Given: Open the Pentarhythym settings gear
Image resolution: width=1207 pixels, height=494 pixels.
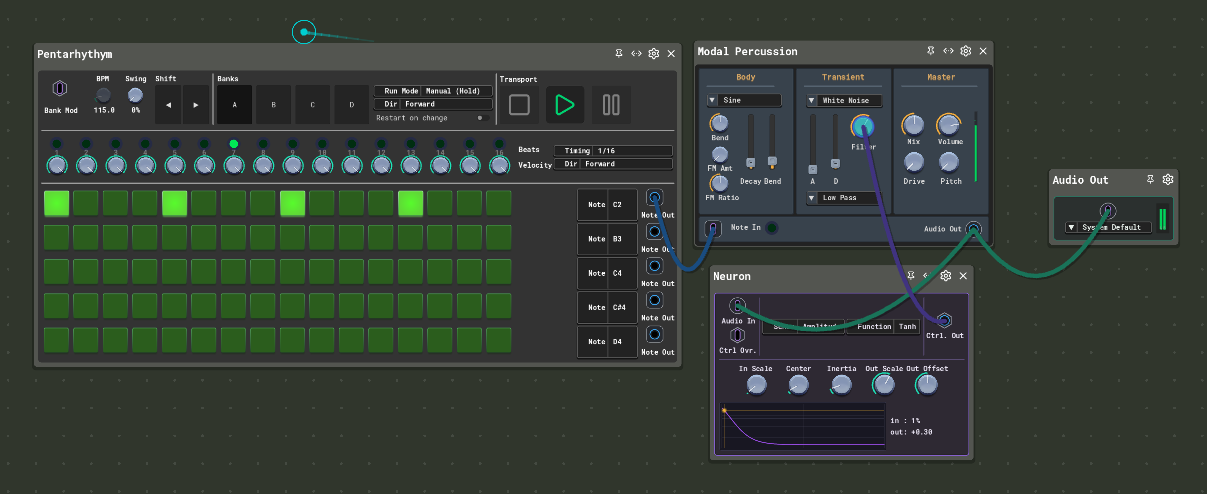Looking at the screenshot, I should pyautogui.click(x=654, y=53).
